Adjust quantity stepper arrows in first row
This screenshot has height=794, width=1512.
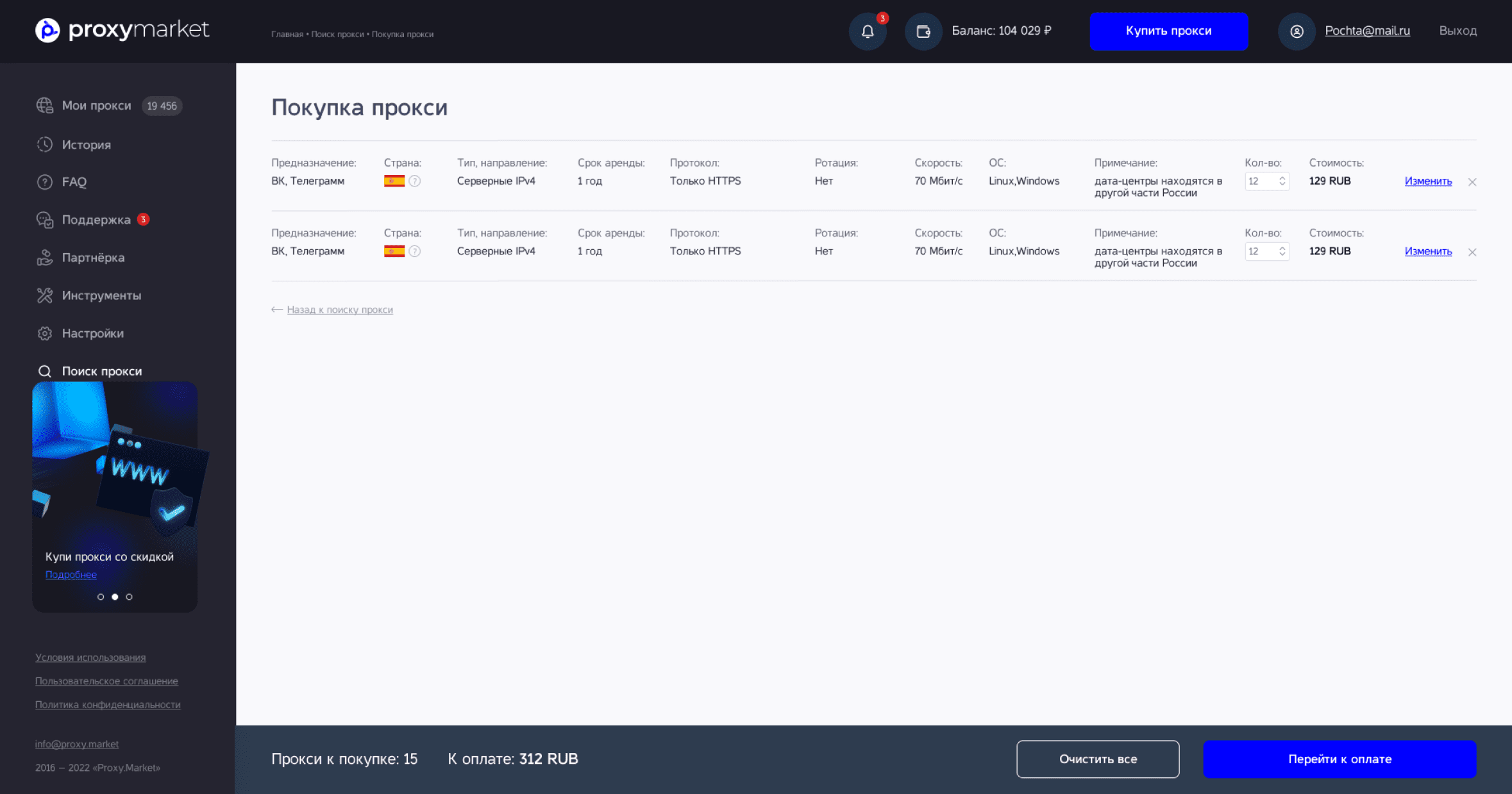(1282, 181)
